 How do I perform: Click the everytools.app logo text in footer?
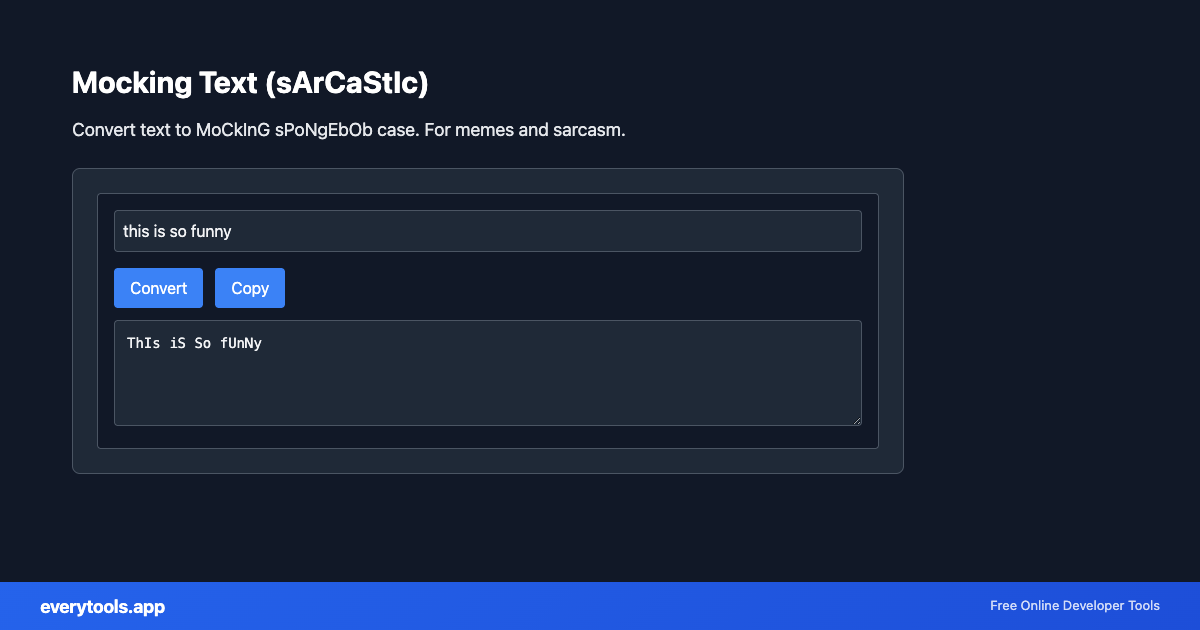(x=102, y=606)
